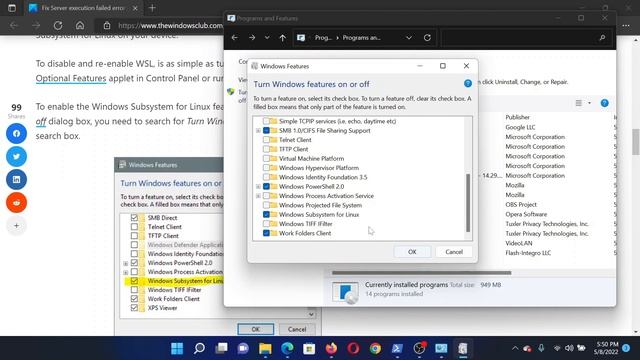The height and width of the screenshot is (360, 640).
Task: Open OBS Studio from taskbar
Action: tap(419, 348)
